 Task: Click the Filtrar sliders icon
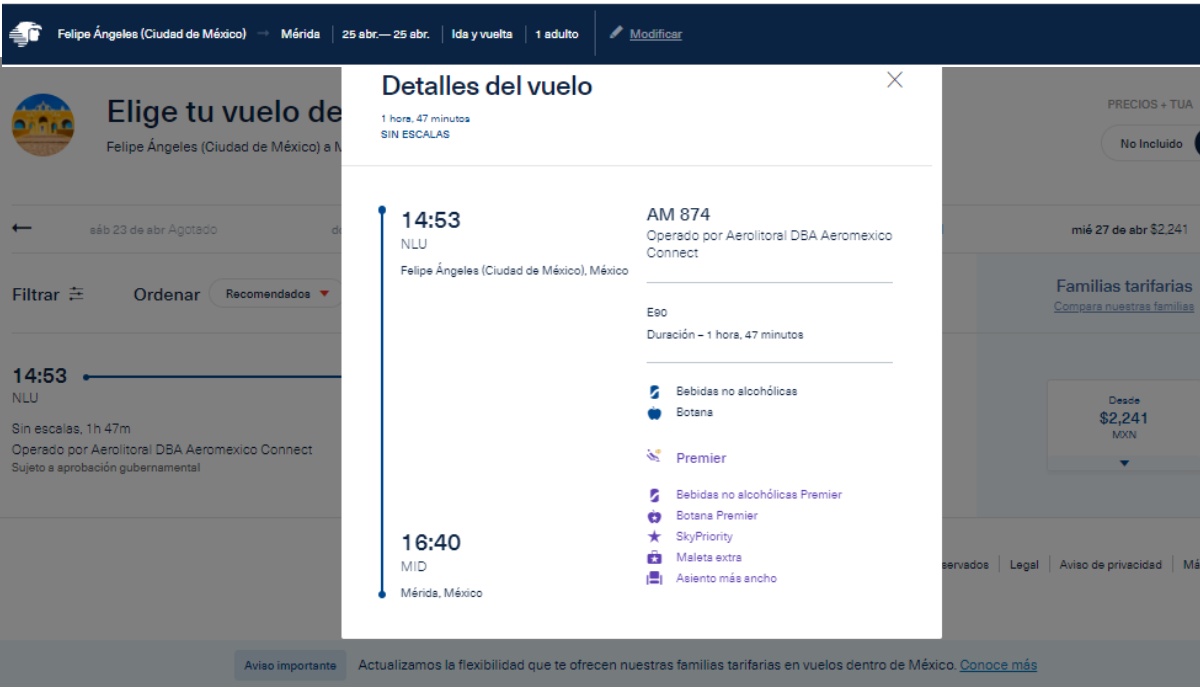tap(77, 295)
